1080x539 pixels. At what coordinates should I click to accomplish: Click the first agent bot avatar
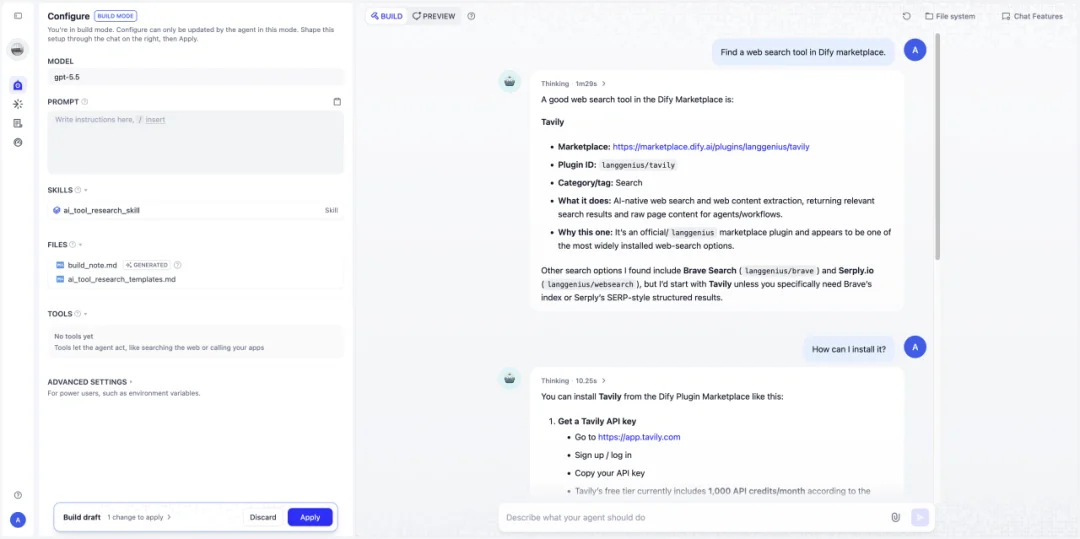point(510,81)
